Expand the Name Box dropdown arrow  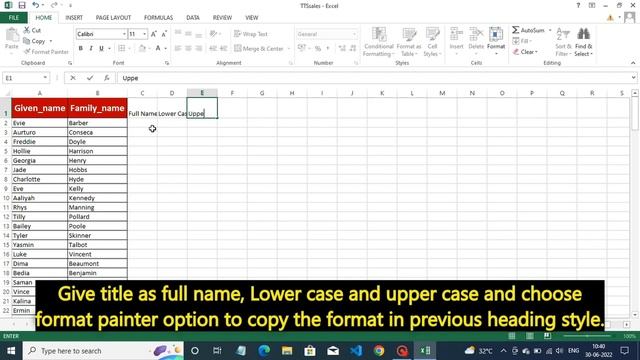point(45,78)
